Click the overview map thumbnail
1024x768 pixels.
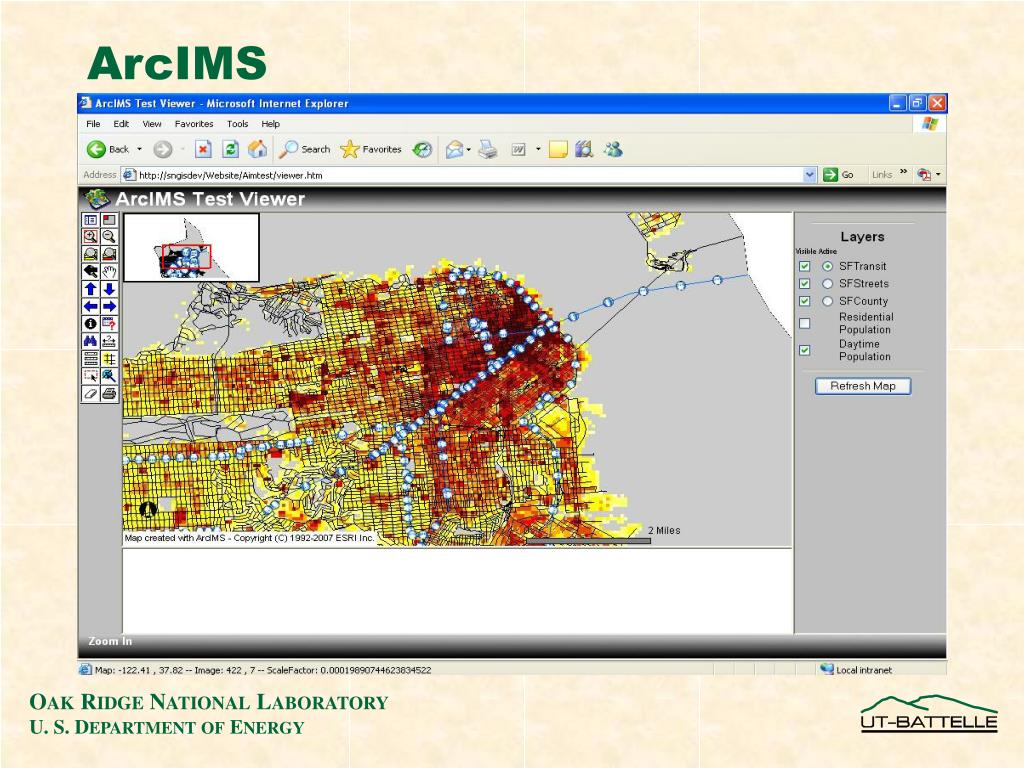[191, 248]
